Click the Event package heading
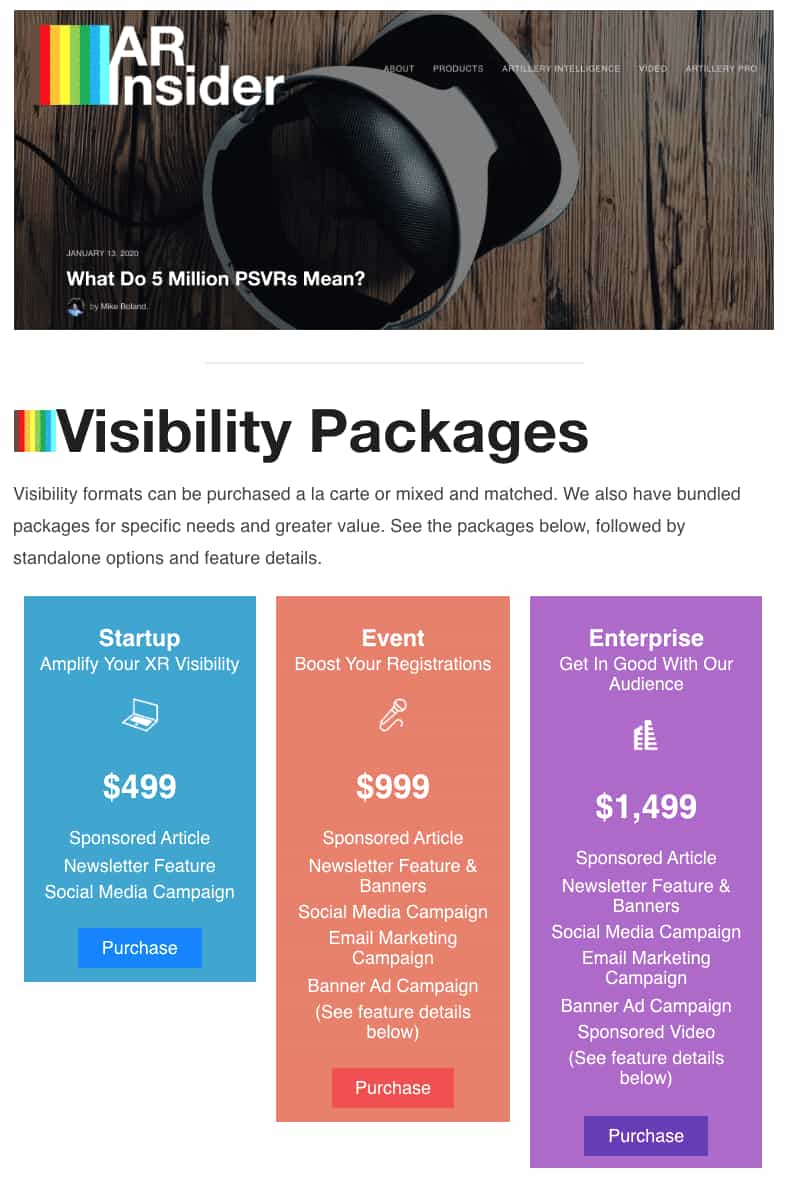 tap(393, 638)
